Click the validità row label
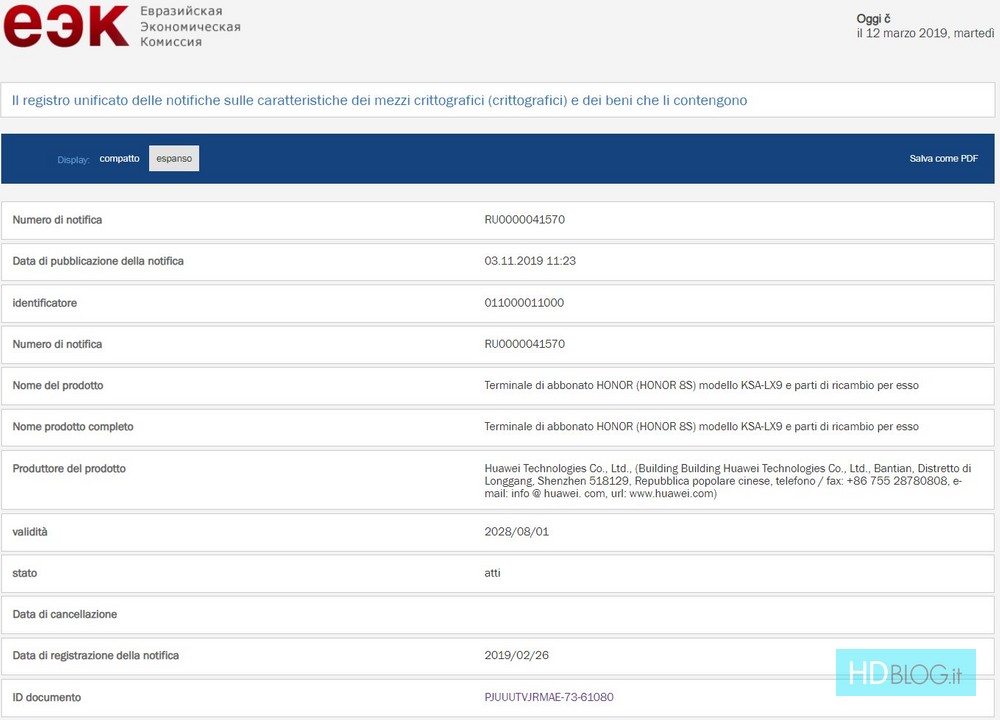 pyautogui.click(x=30, y=532)
